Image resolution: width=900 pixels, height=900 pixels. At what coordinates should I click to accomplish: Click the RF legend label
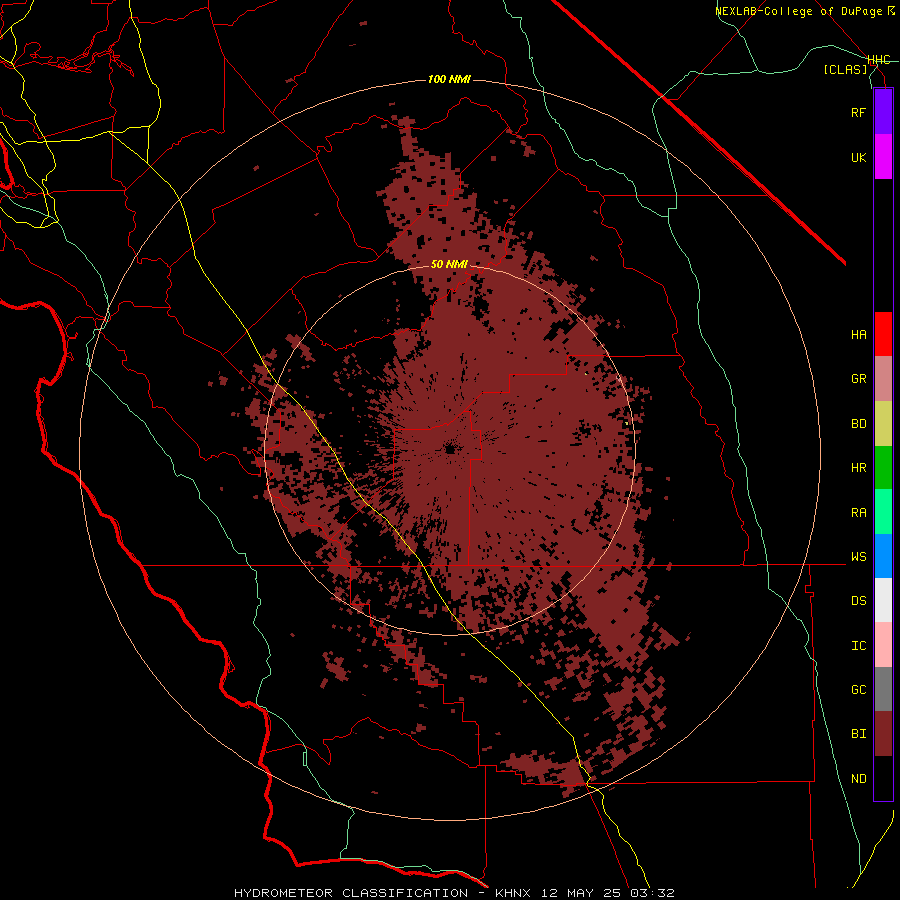[859, 113]
